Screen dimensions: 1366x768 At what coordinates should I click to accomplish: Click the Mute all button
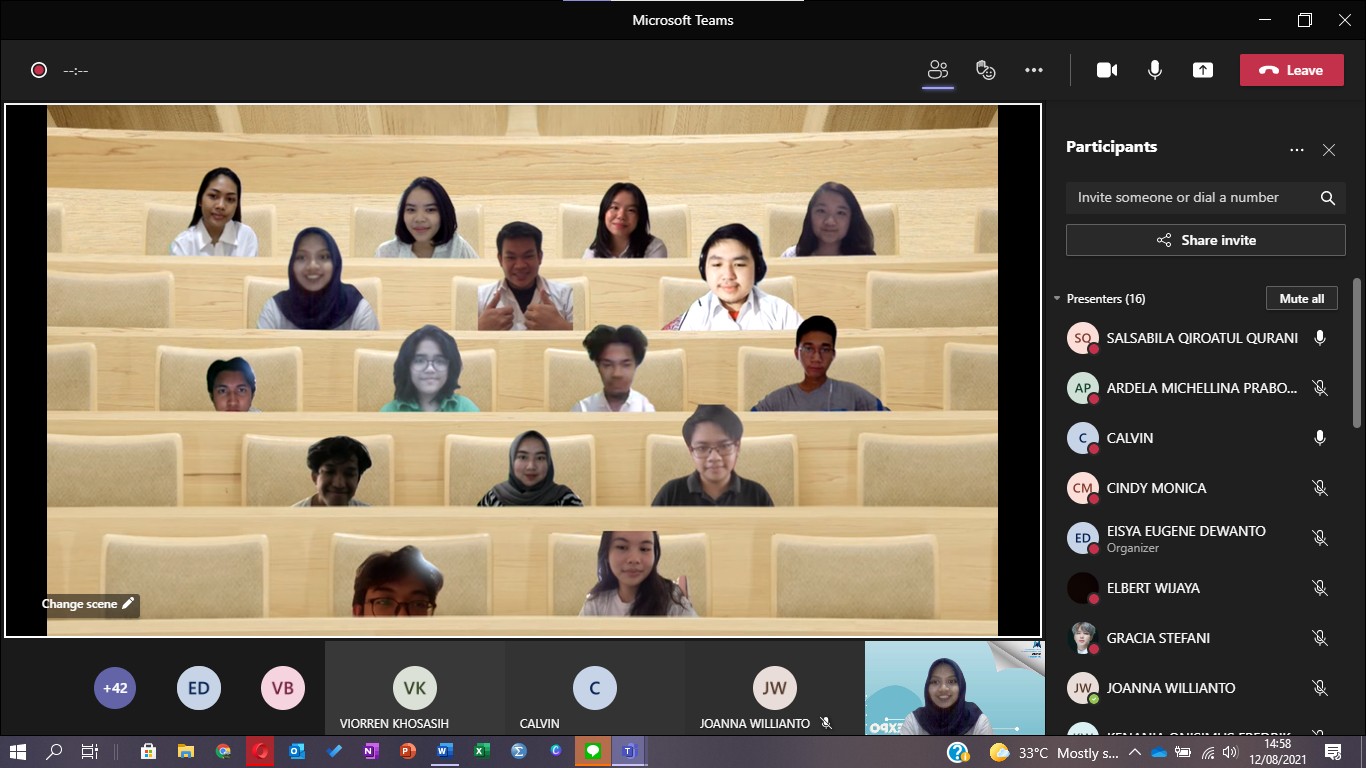(1301, 299)
